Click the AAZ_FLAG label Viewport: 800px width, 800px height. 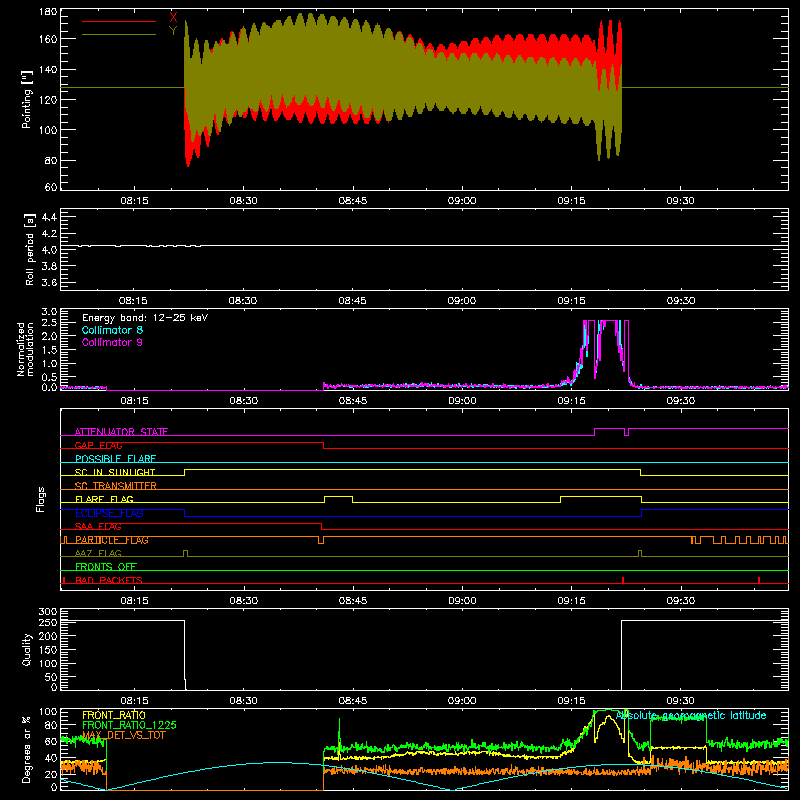(x=98, y=553)
